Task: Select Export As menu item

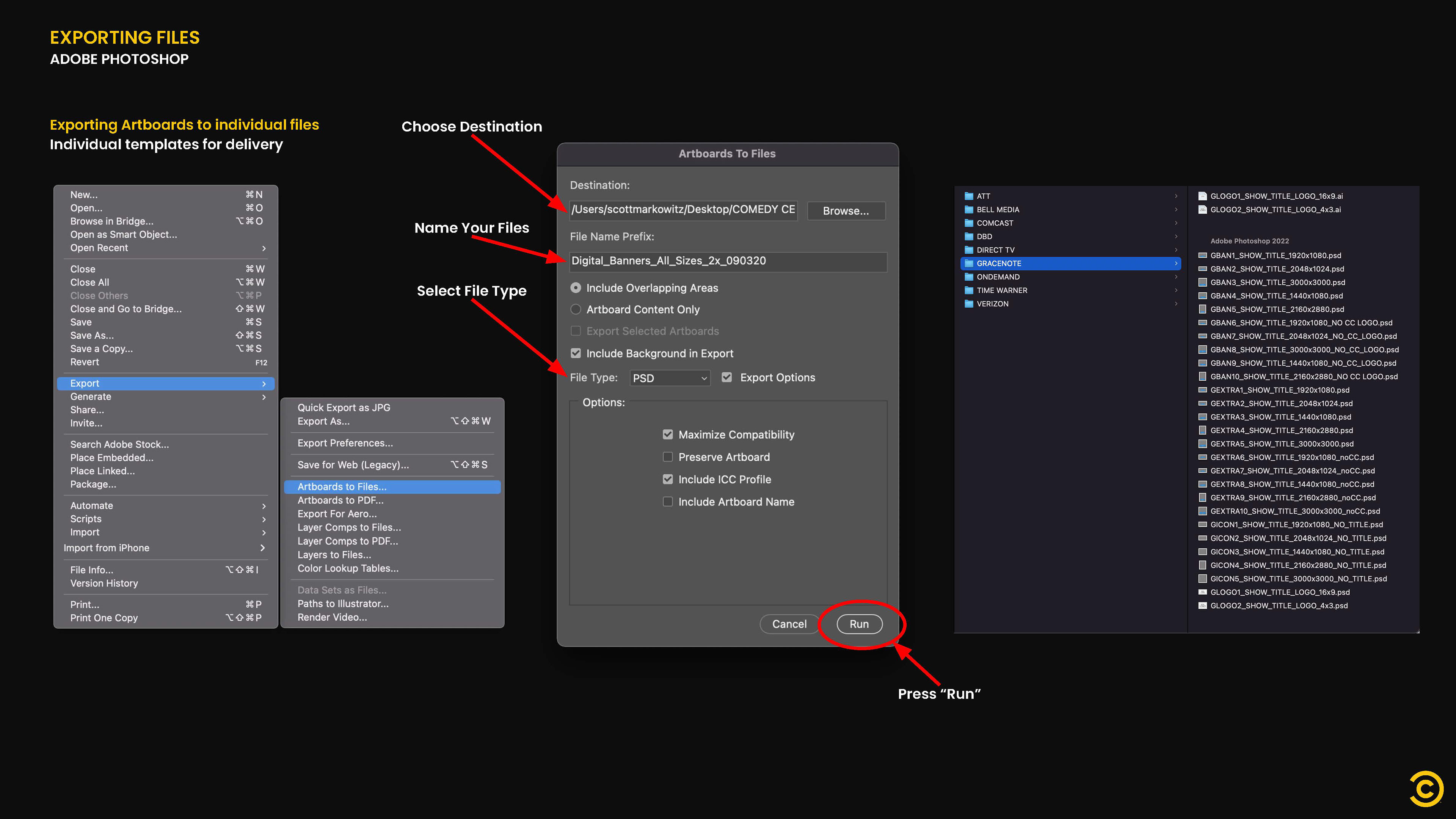Action: [392, 421]
